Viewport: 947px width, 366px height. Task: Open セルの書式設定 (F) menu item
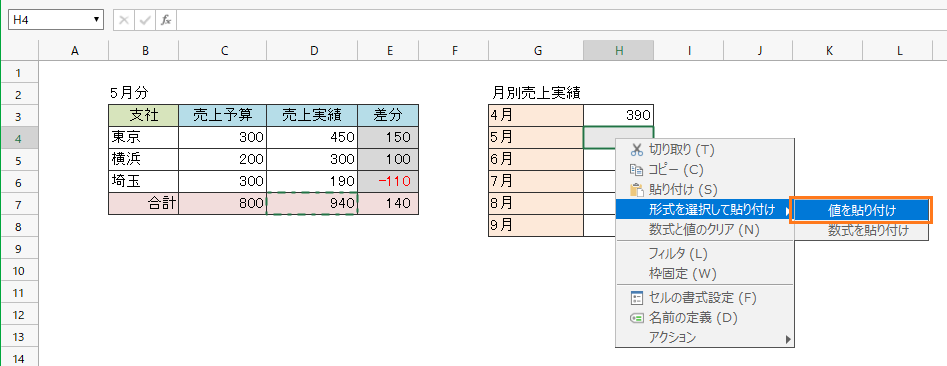(704, 297)
